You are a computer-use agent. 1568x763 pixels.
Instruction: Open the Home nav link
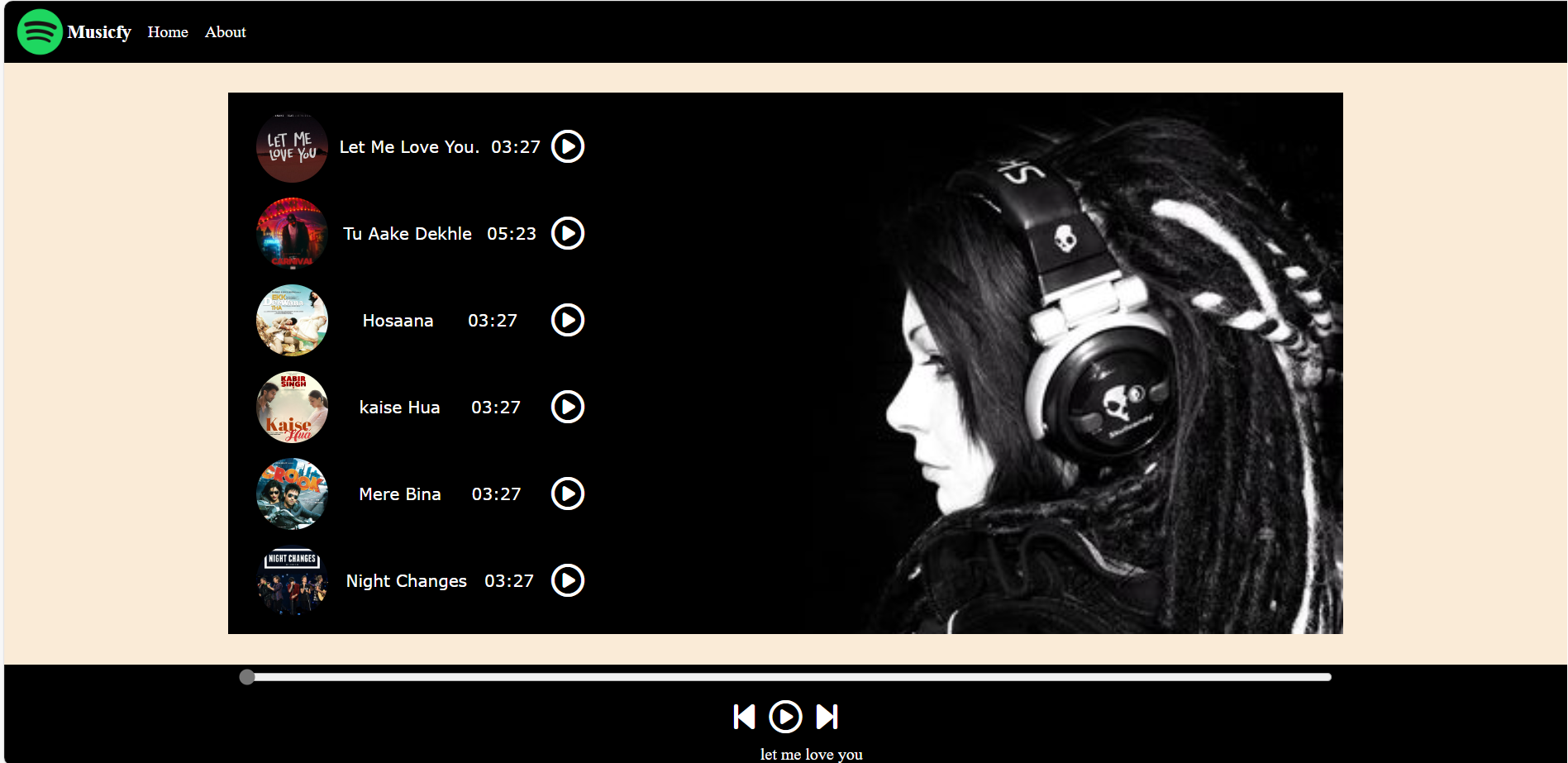click(x=168, y=32)
